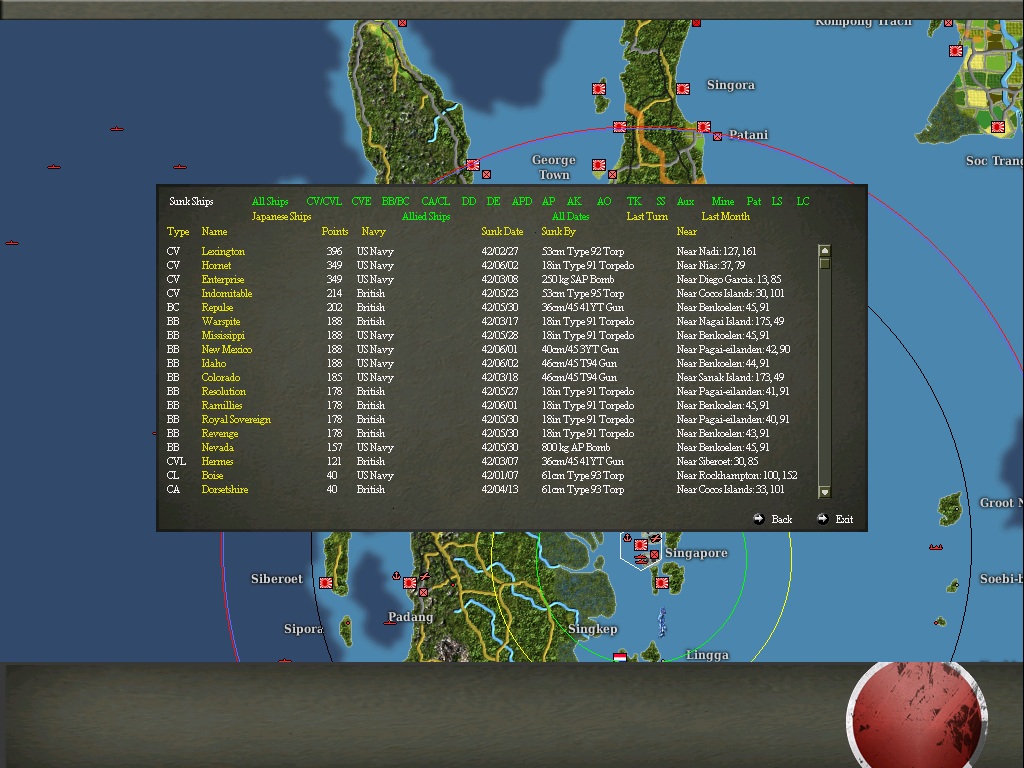Filter sunk ships by AK
This screenshot has height=768, width=1024.
[x=574, y=201]
